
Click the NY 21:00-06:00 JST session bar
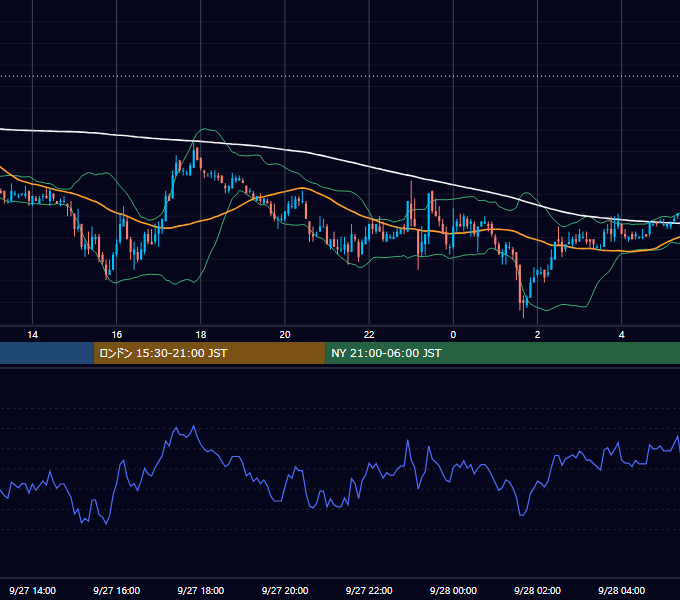point(503,353)
